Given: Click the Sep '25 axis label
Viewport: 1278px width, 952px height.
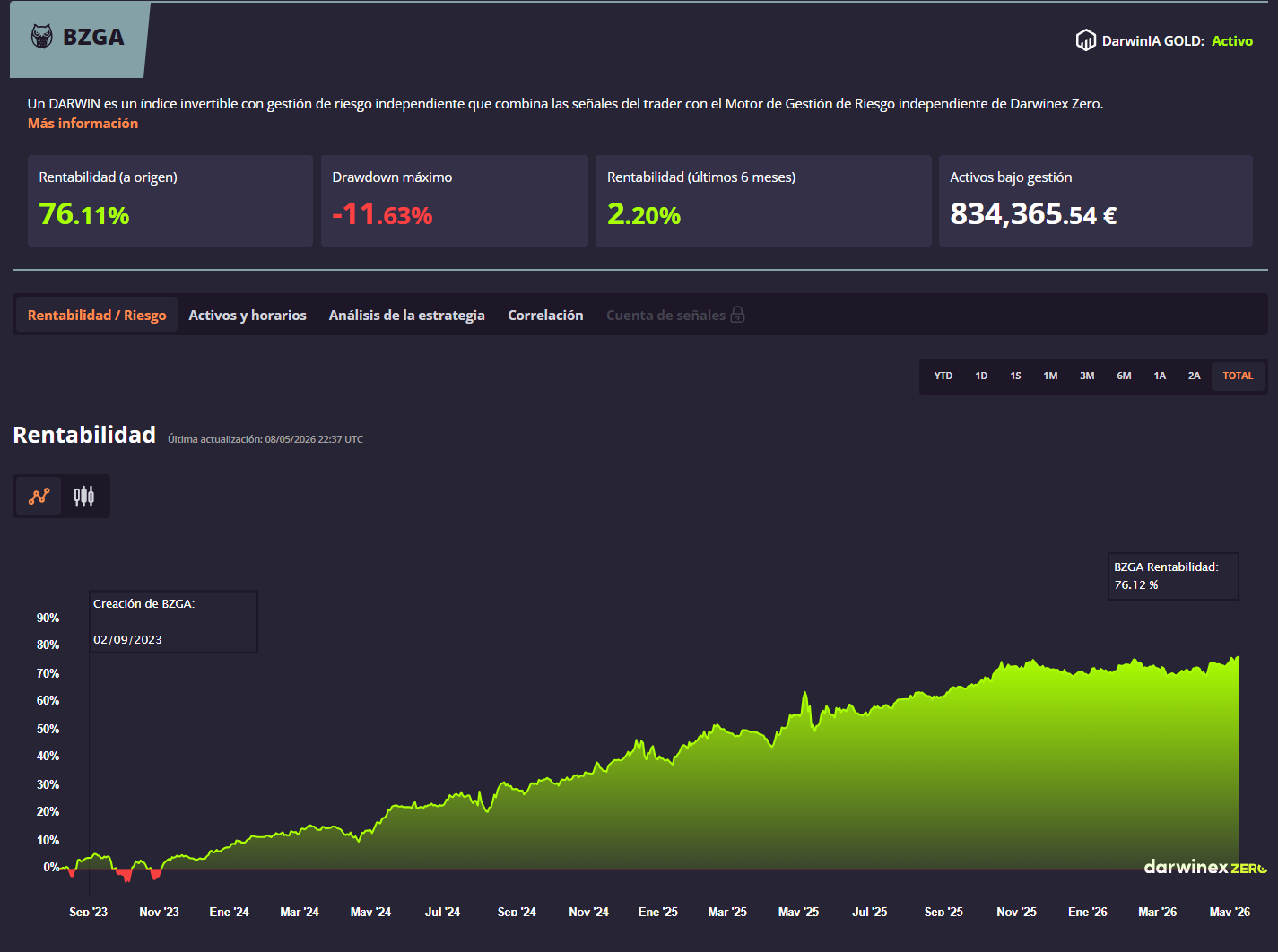Looking at the screenshot, I should tap(943, 912).
